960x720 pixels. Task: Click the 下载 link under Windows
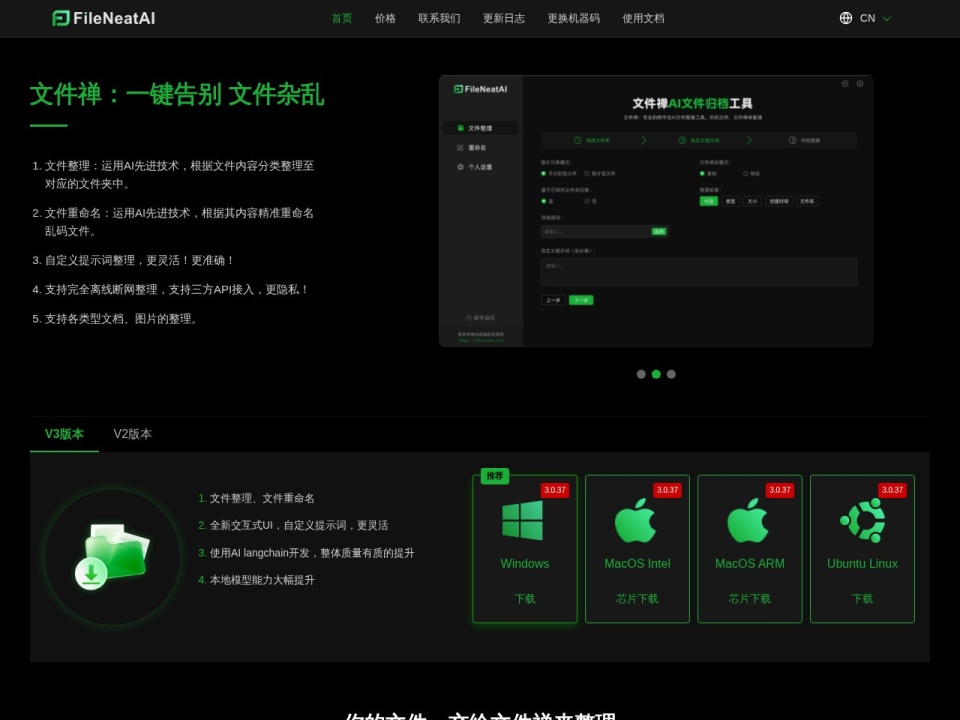(525, 598)
